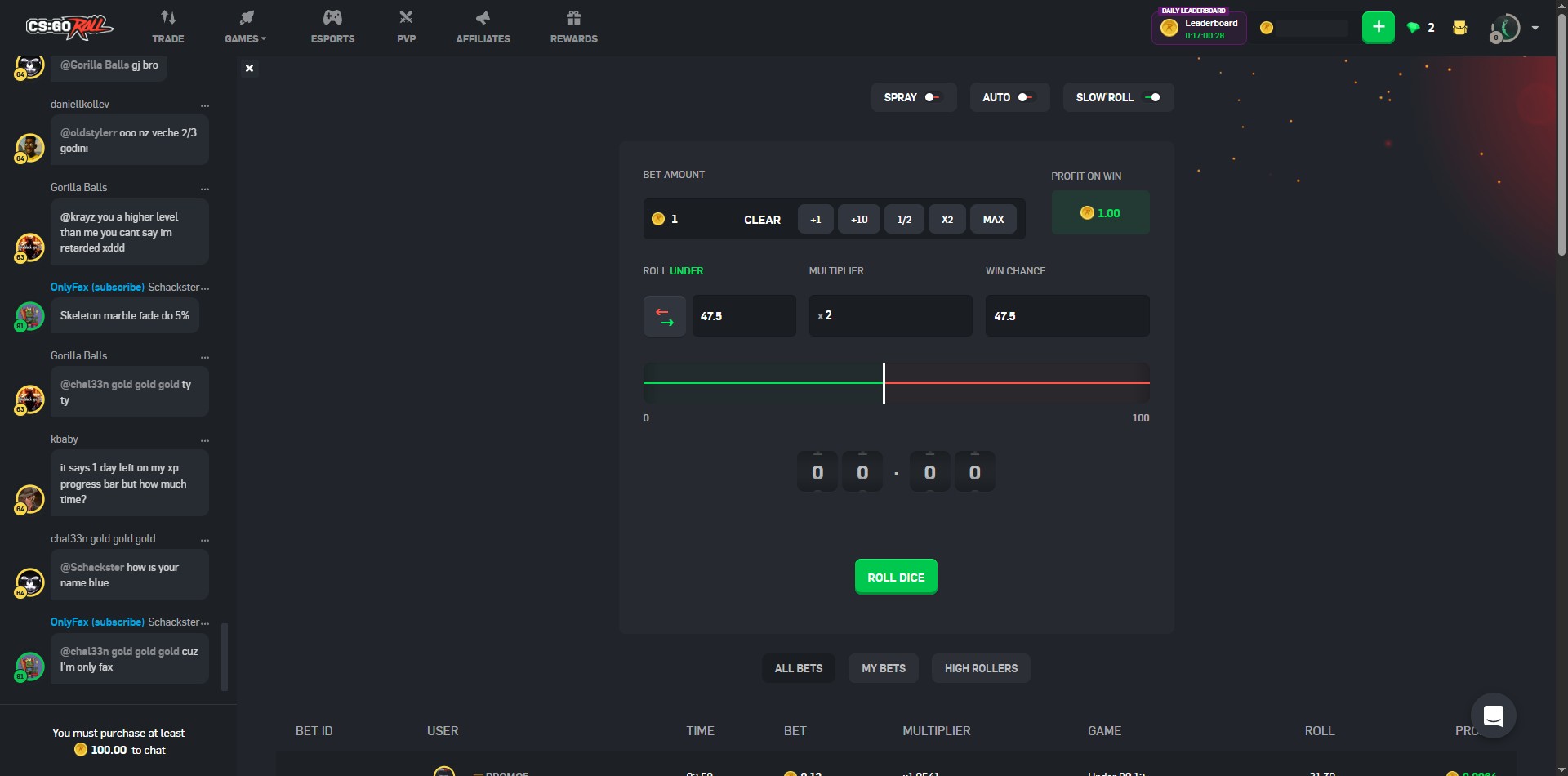Add 10 to the bet with +10
The height and width of the screenshot is (776, 1568).
(859, 219)
